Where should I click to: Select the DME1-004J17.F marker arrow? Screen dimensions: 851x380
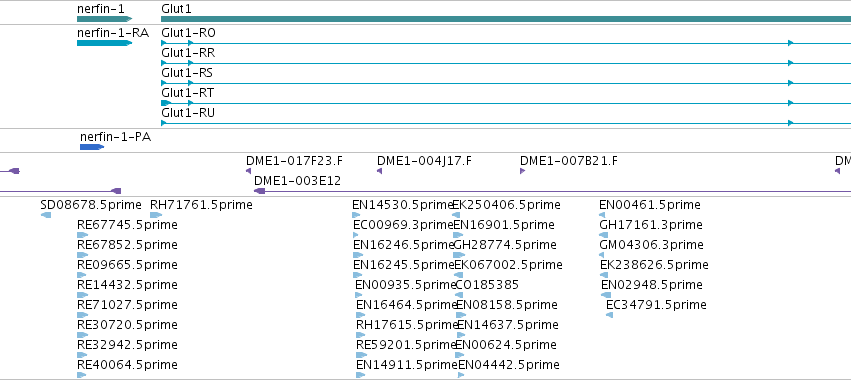coord(380,171)
